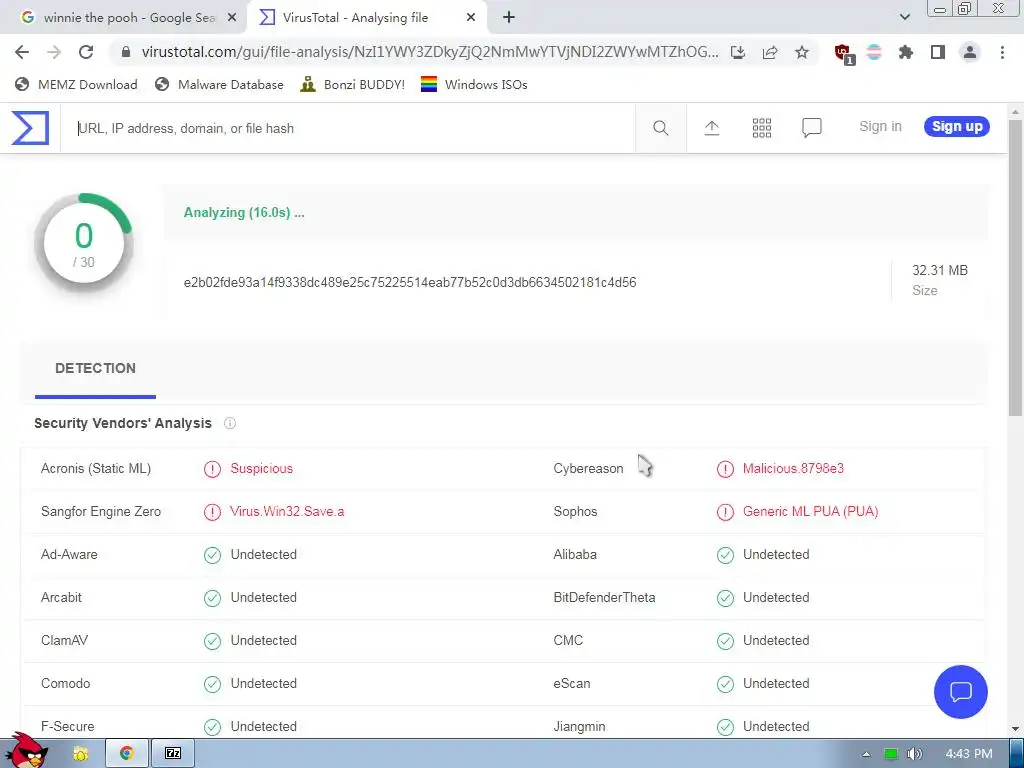Open the comments speech bubble icon
The height and width of the screenshot is (768, 1024).
pos(811,128)
